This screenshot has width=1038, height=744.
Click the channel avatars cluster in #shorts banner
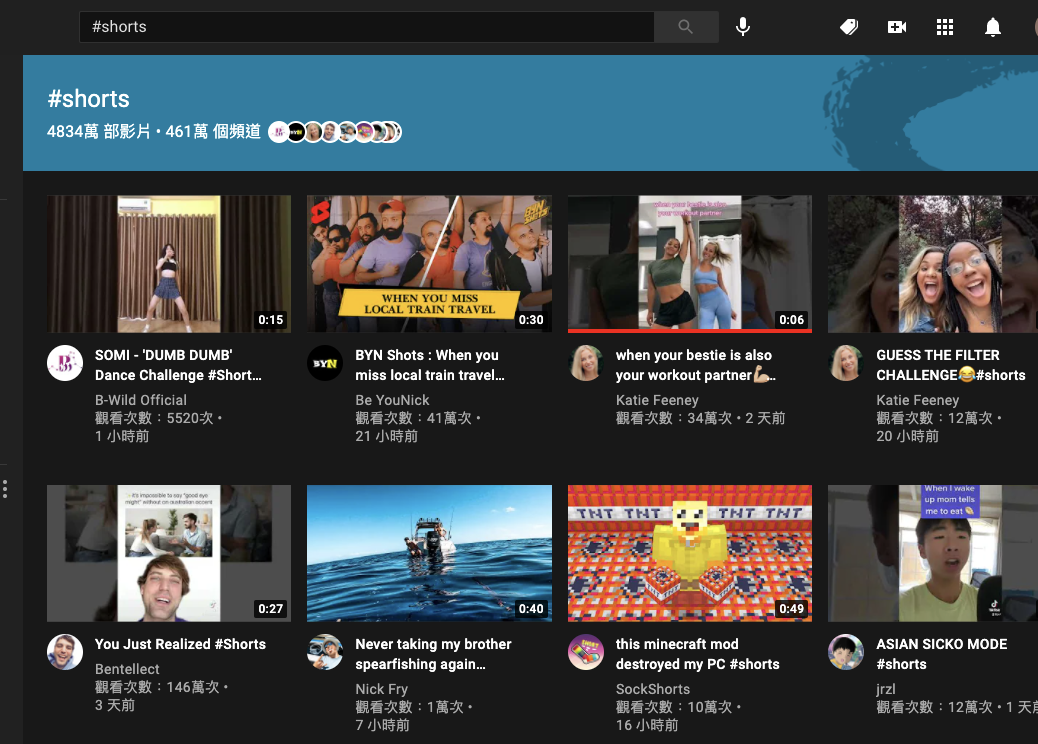tap(335, 132)
